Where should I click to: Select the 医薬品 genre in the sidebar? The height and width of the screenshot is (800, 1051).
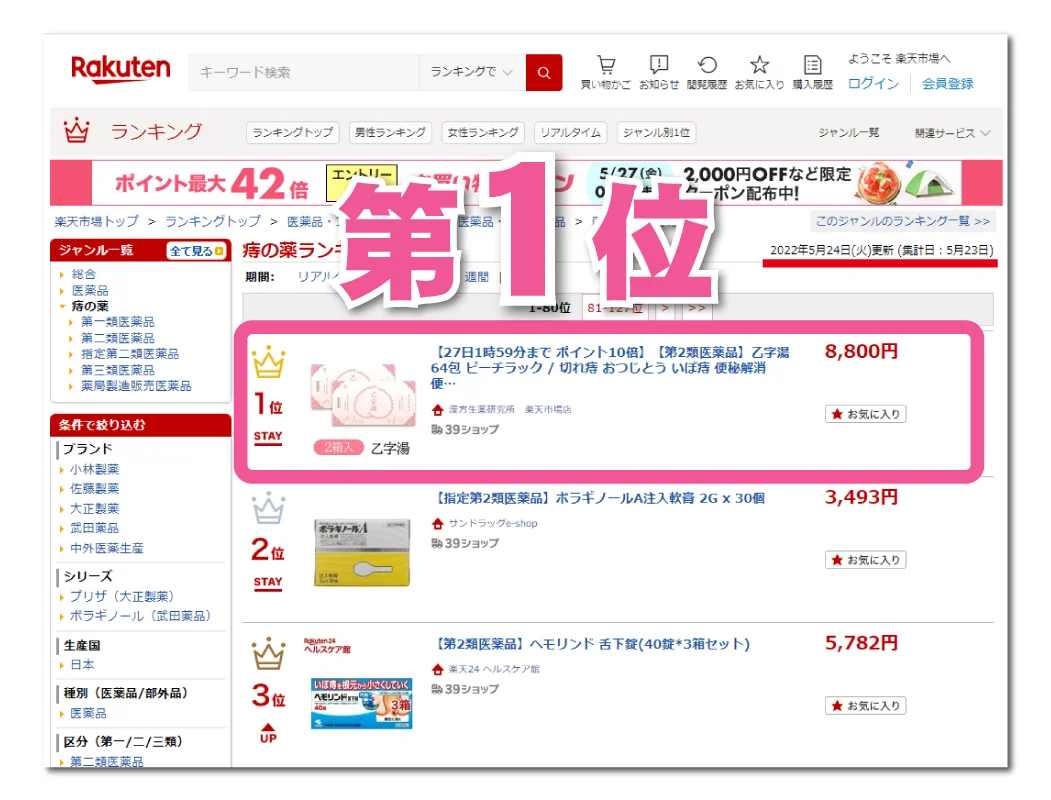pos(90,290)
